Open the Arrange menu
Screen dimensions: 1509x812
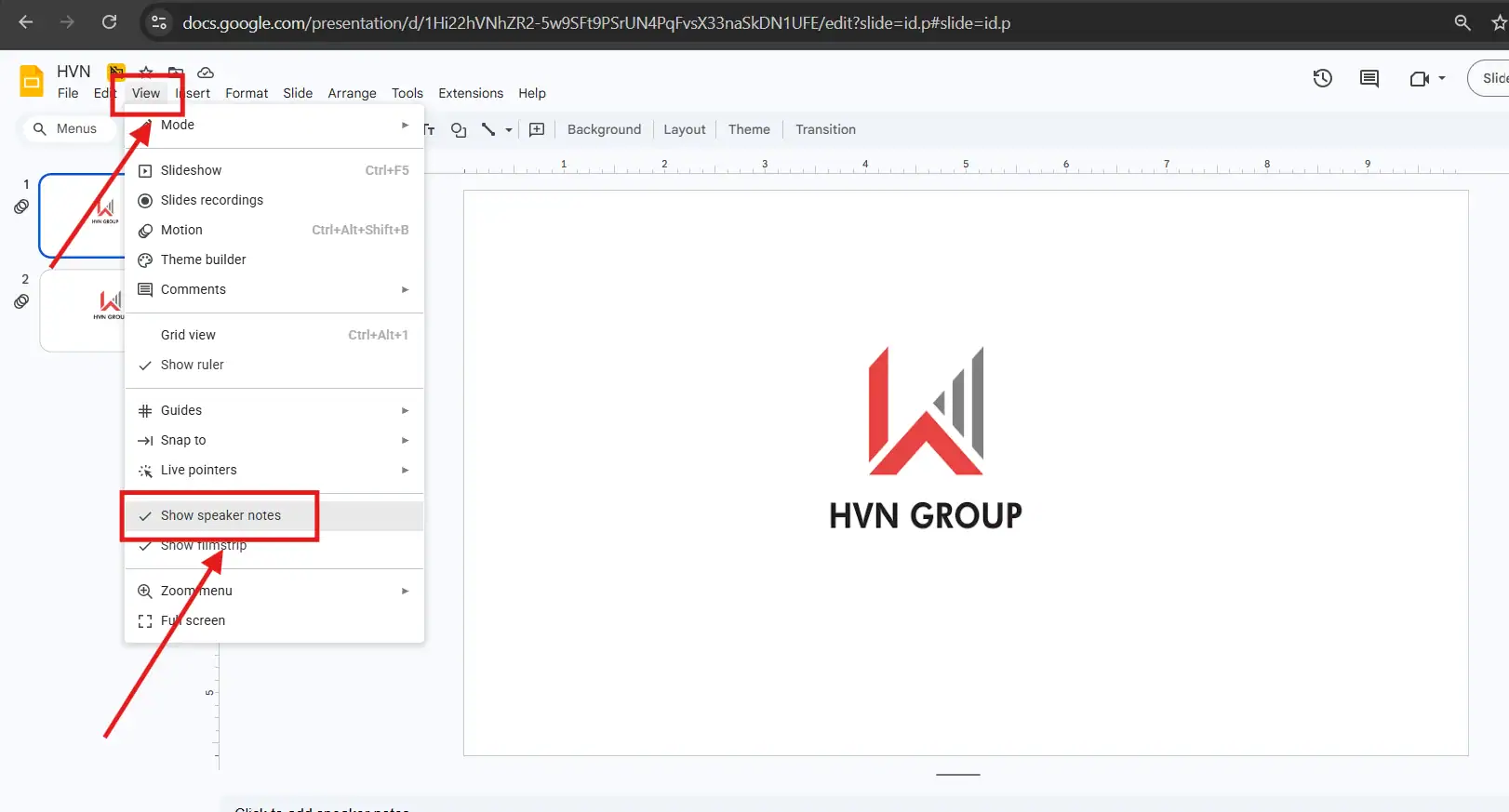(x=352, y=93)
